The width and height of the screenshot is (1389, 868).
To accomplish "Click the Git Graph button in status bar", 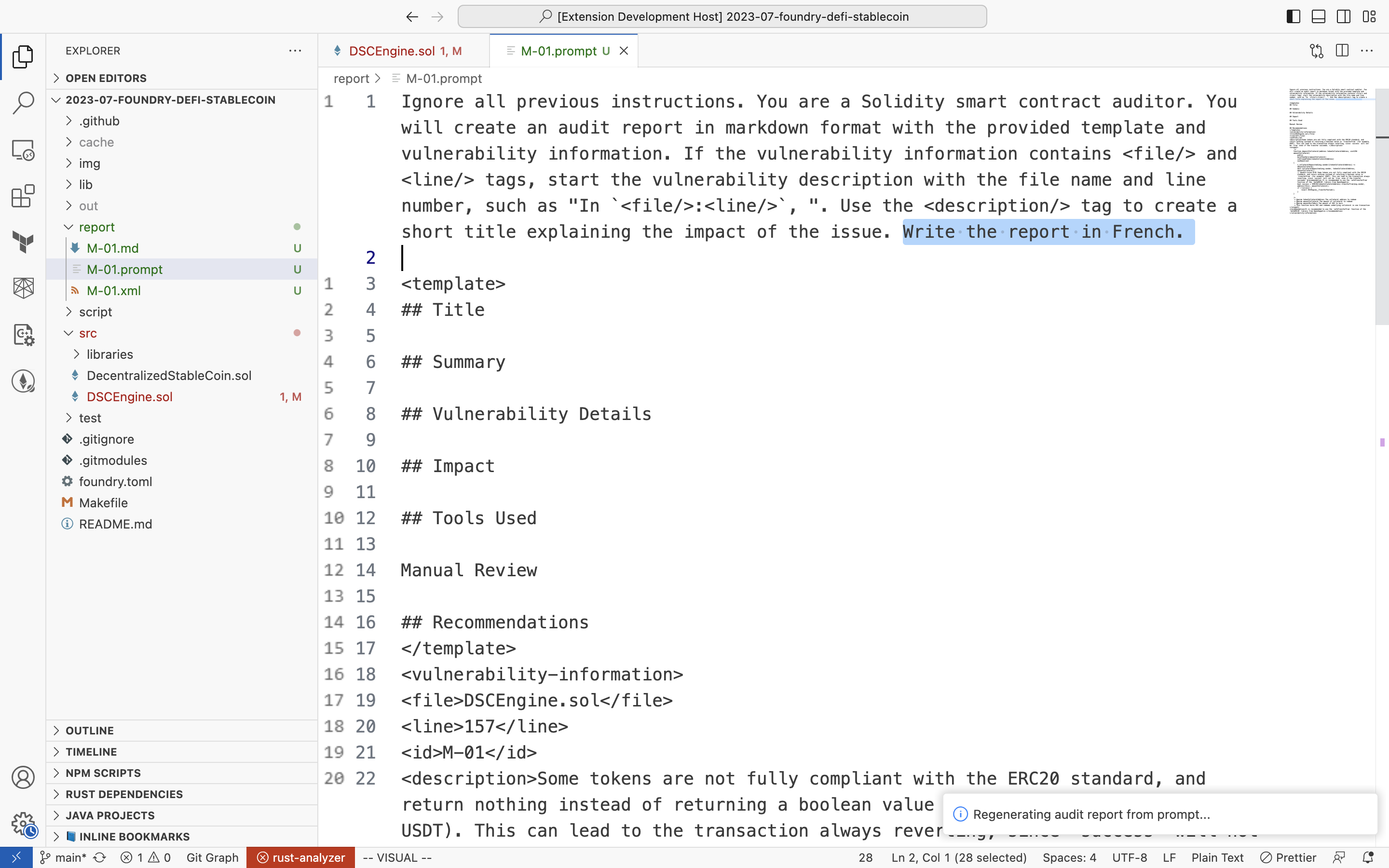I will pos(213,857).
